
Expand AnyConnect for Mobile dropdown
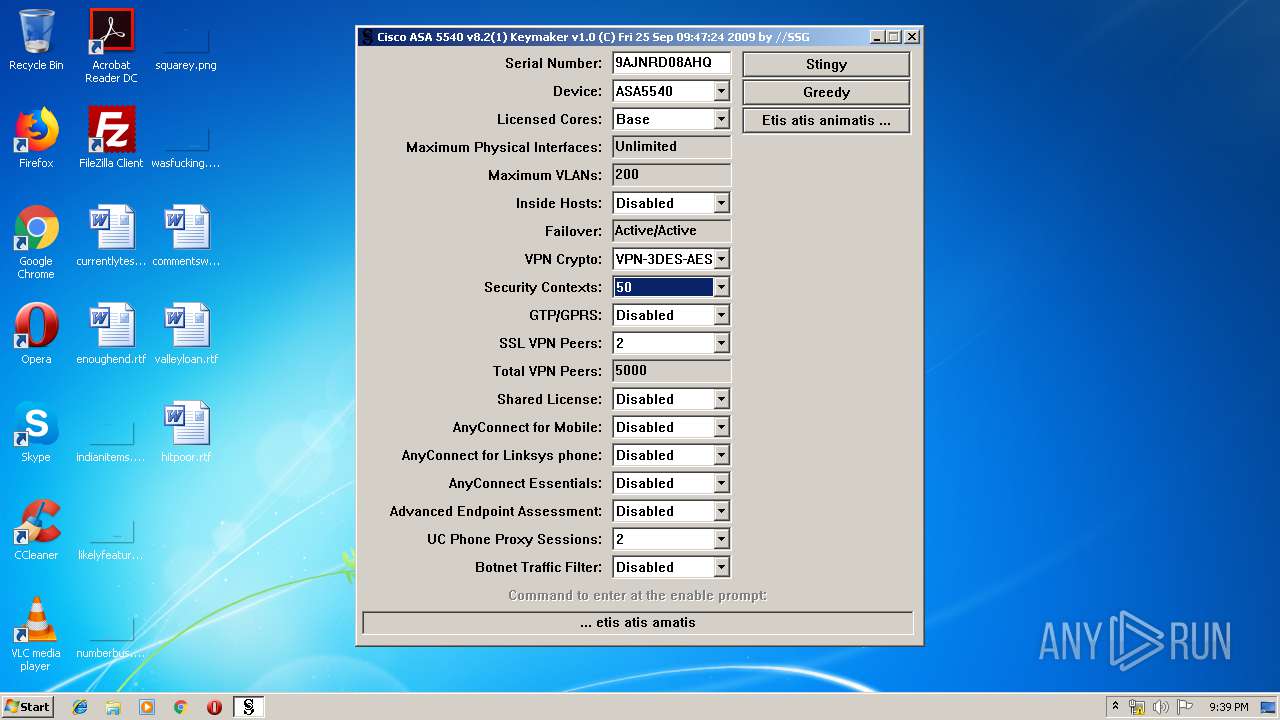pos(722,427)
